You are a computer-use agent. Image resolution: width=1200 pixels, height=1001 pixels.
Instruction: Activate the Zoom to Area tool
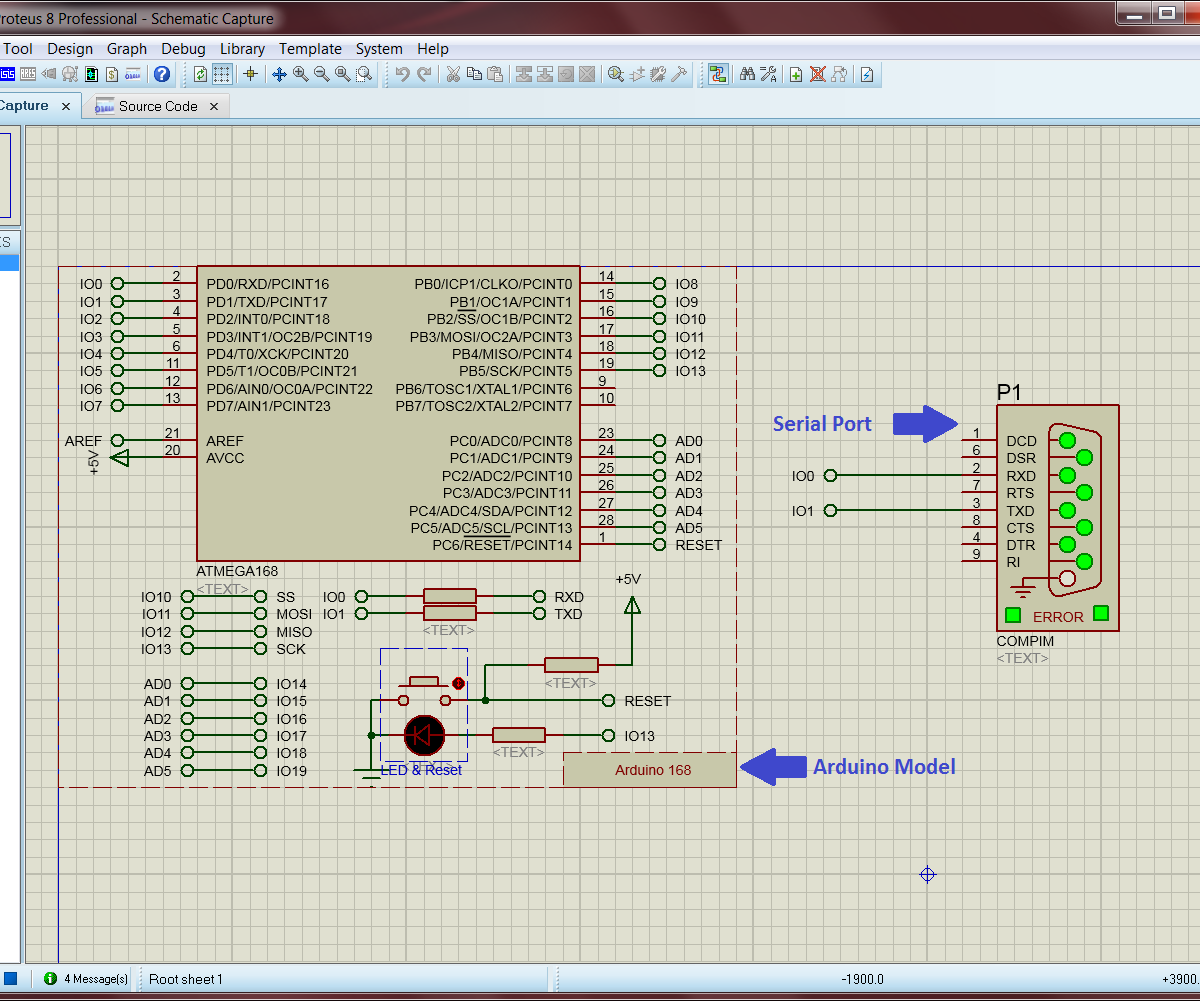pyautogui.click(x=365, y=73)
